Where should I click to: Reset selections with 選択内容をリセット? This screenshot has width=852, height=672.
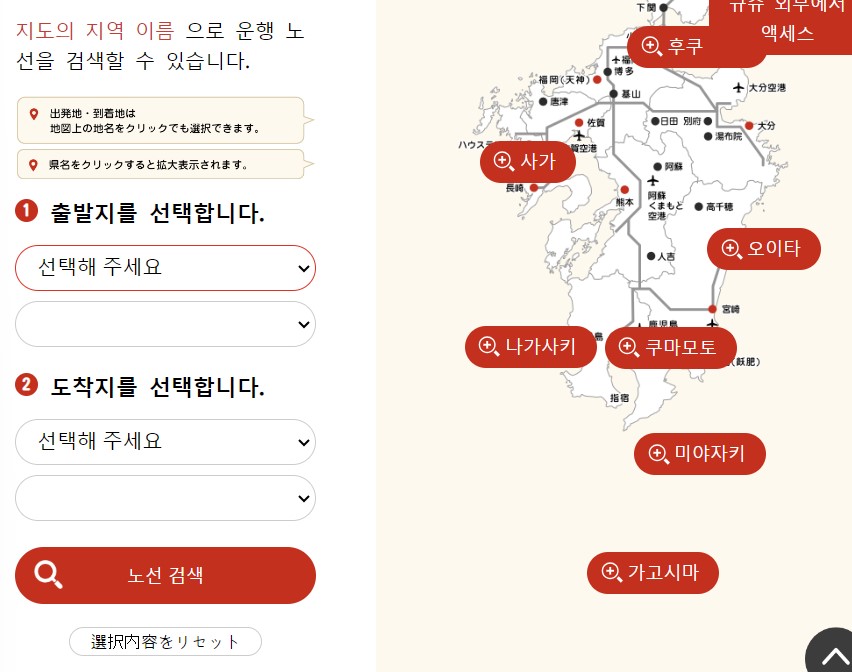pyautogui.click(x=165, y=641)
